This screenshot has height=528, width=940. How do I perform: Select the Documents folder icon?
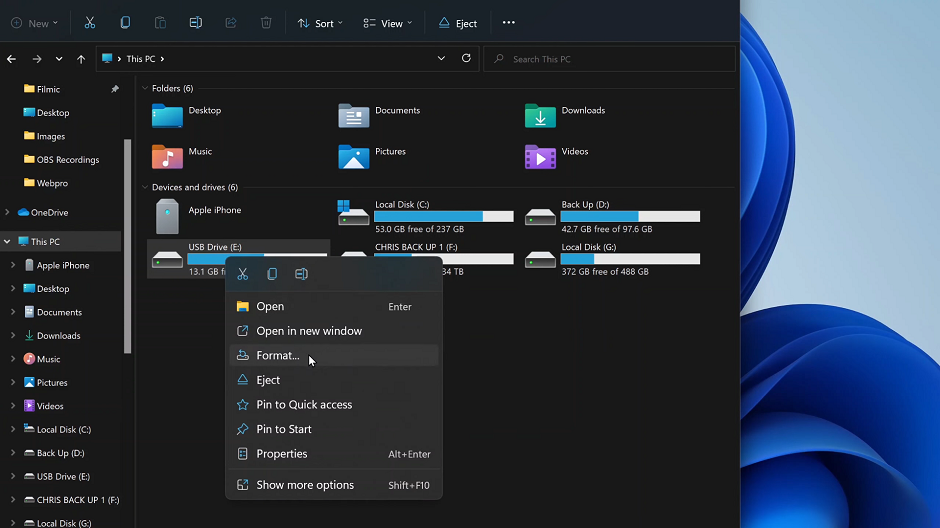tap(354, 116)
